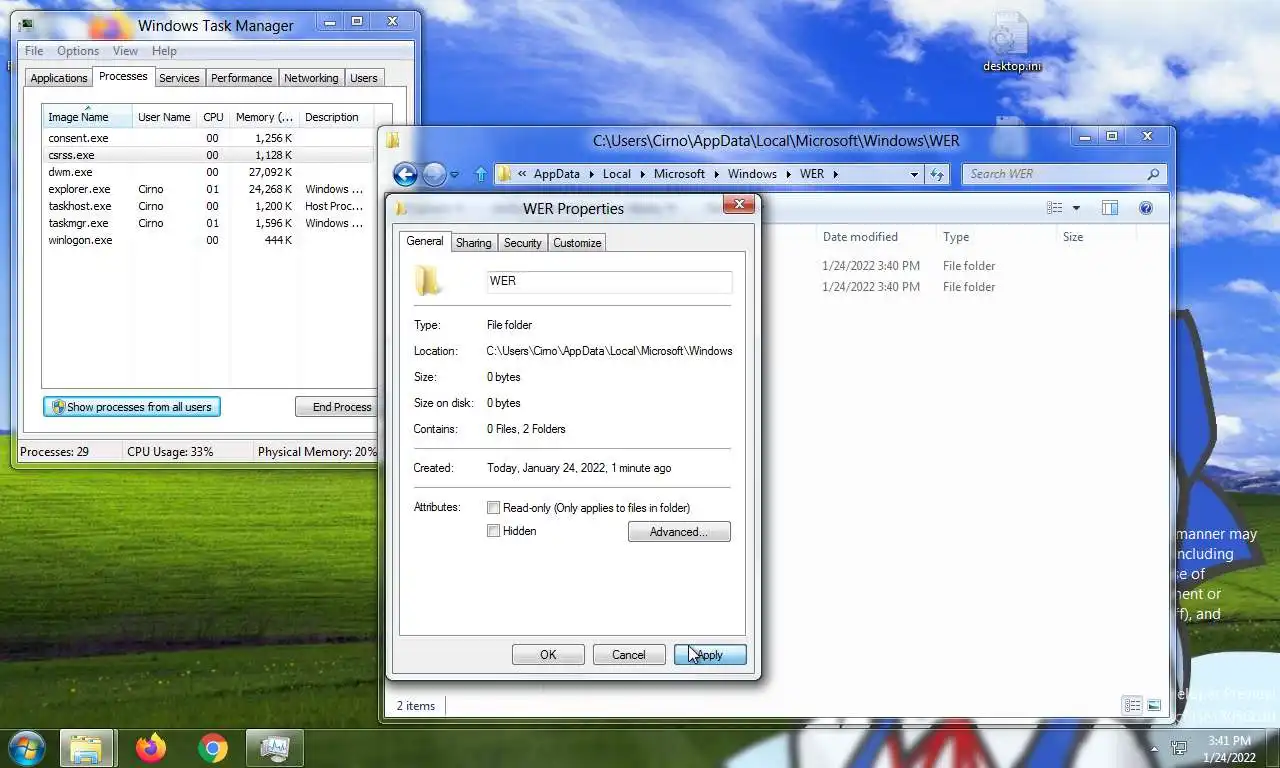Click WER folder icon in Properties dialog

(429, 281)
